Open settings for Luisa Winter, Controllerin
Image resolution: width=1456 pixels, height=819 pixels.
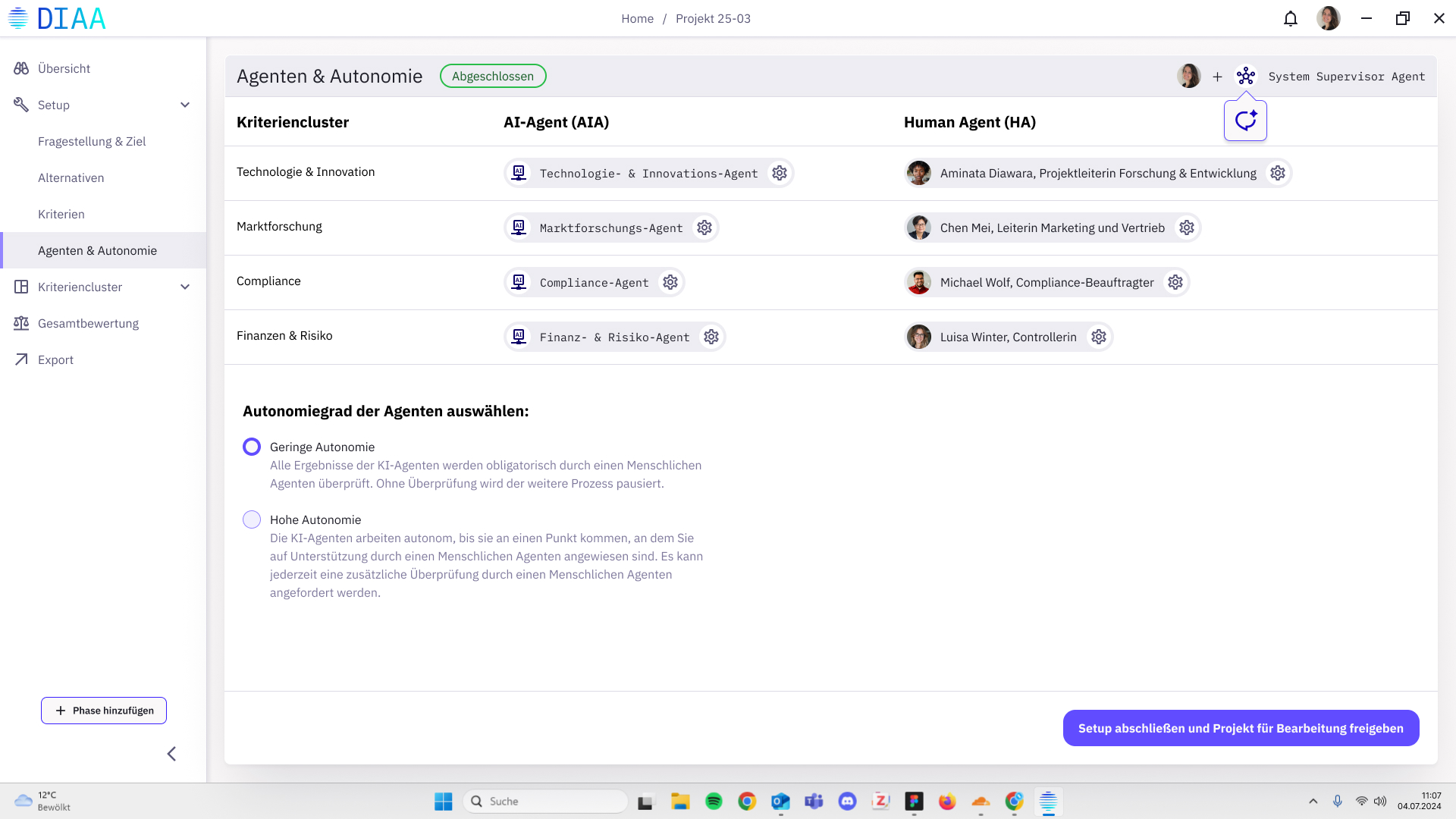[x=1099, y=337]
